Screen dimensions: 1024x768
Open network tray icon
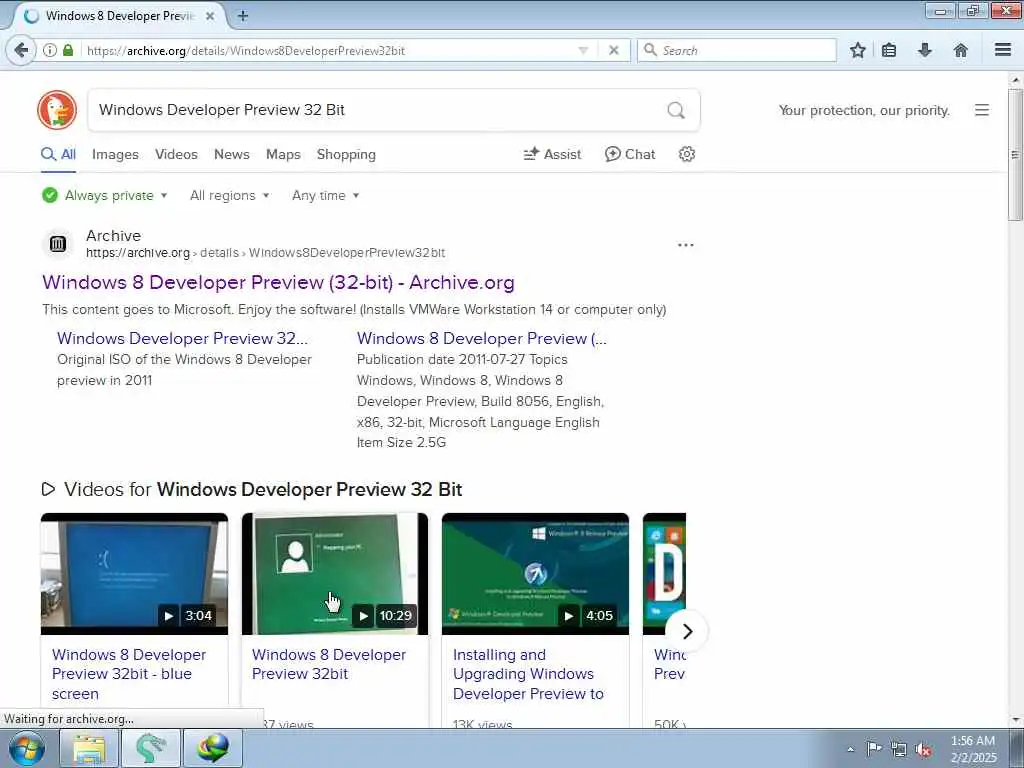(899, 749)
